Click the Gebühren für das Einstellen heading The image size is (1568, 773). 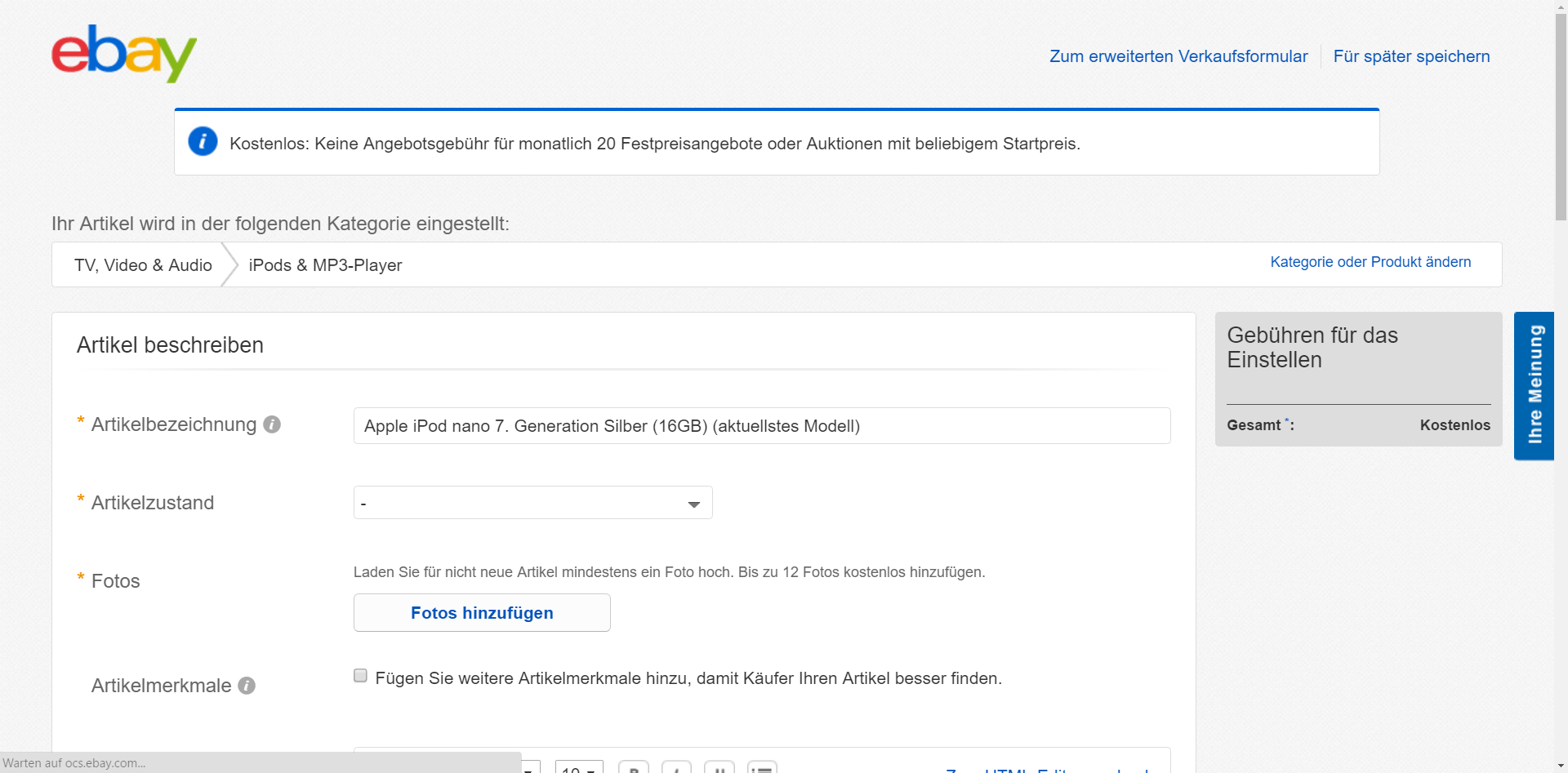tap(1312, 348)
